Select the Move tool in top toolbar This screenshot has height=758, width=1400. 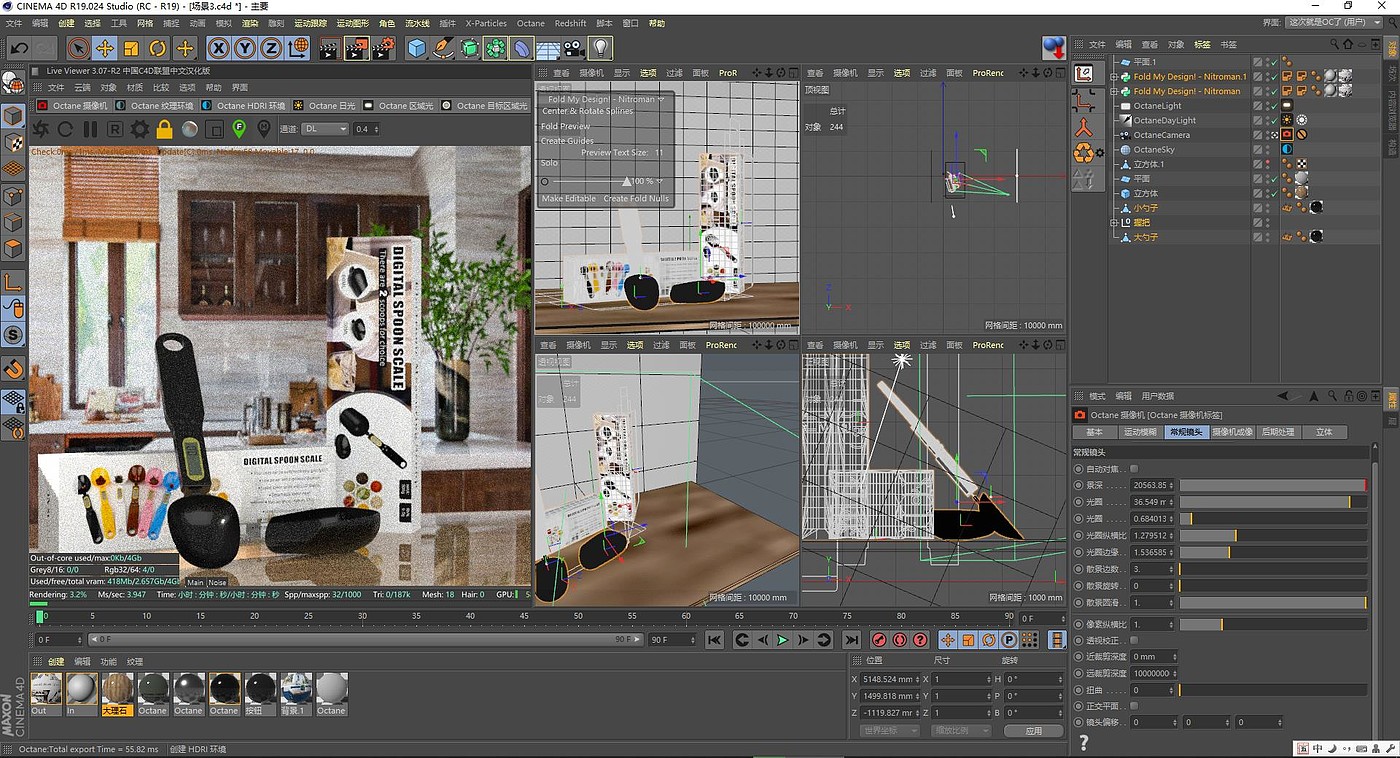point(104,48)
